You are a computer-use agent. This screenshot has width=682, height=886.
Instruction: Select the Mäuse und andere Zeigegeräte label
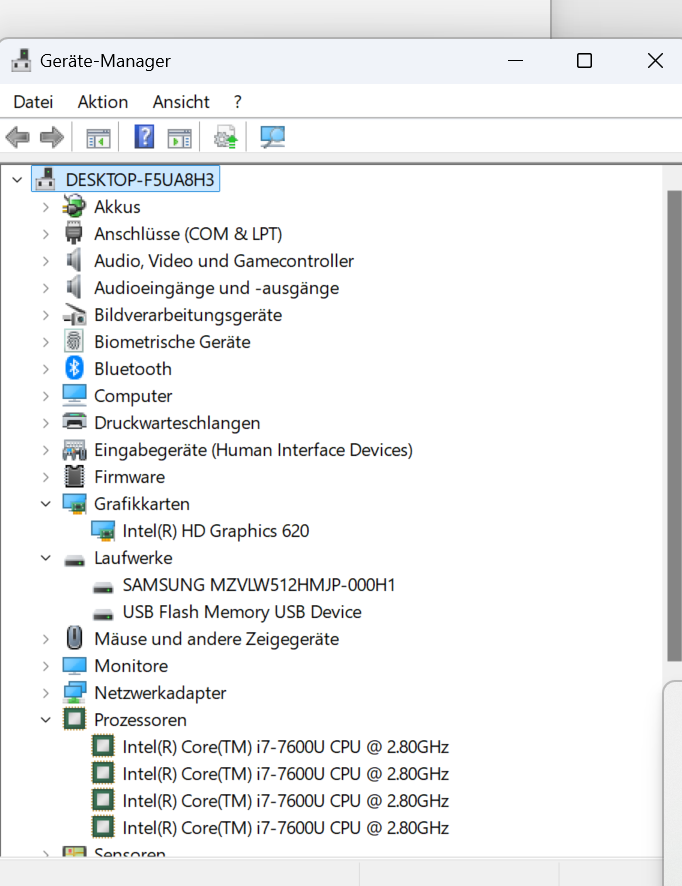[216, 639]
